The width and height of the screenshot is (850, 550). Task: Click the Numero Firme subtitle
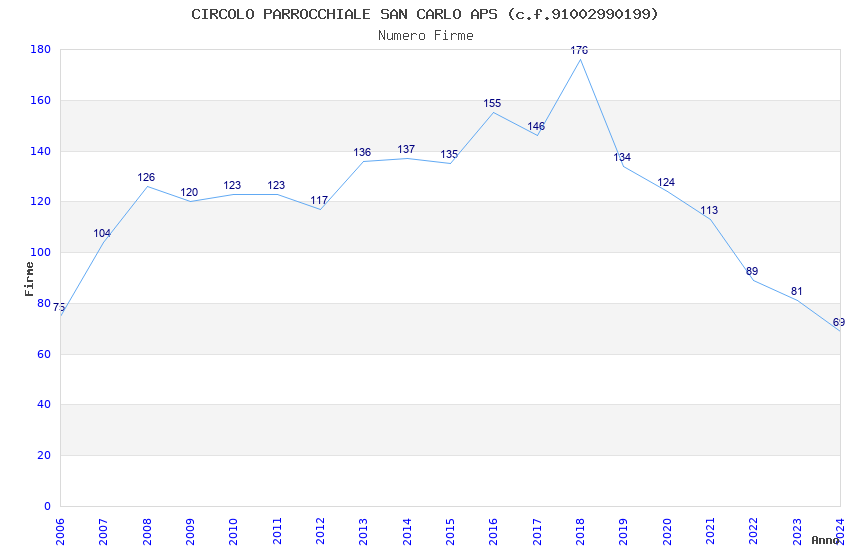click(426, 36)
